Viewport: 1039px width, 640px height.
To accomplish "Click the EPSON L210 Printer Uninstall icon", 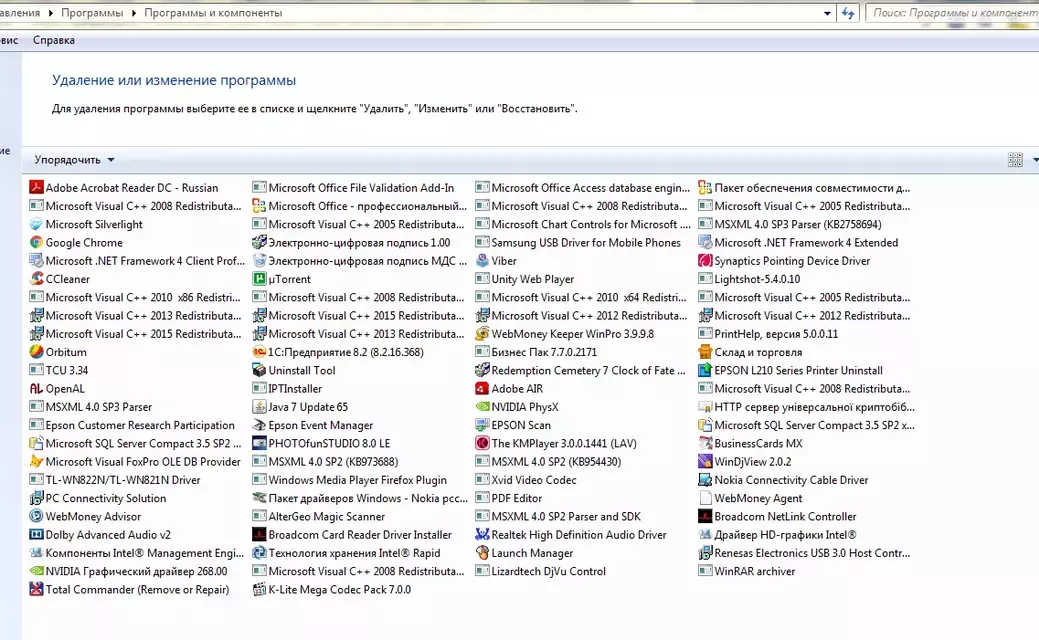I will [705, 370].
